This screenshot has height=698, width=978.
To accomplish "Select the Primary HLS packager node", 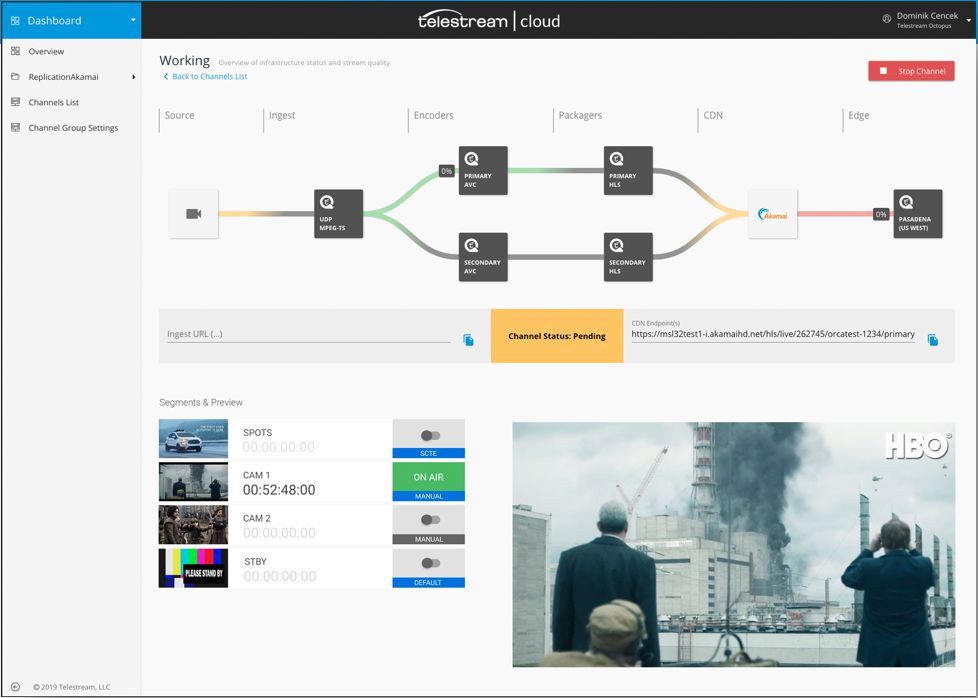I will tap(628, 170).
